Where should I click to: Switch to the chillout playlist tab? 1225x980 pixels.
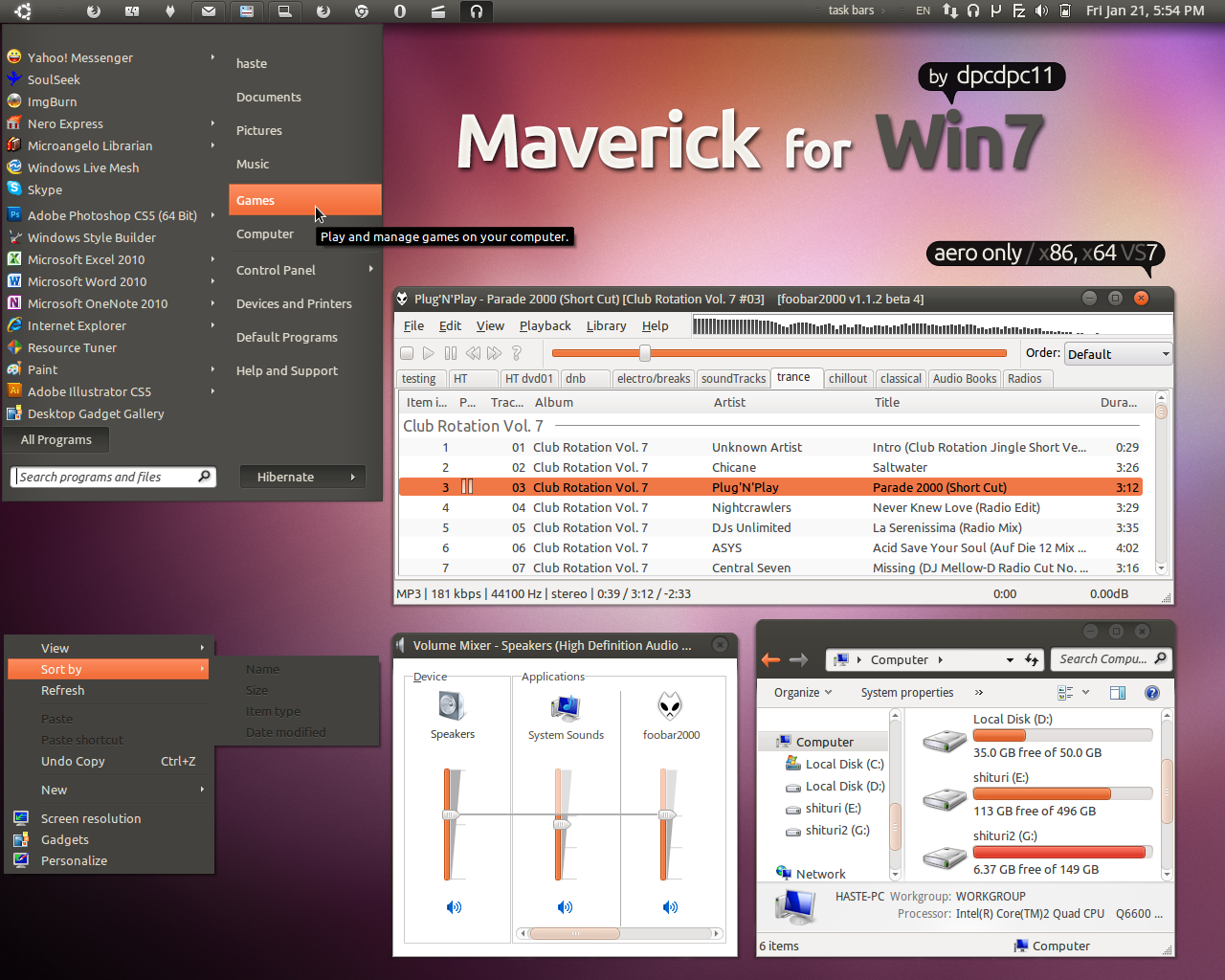[848, 378]
